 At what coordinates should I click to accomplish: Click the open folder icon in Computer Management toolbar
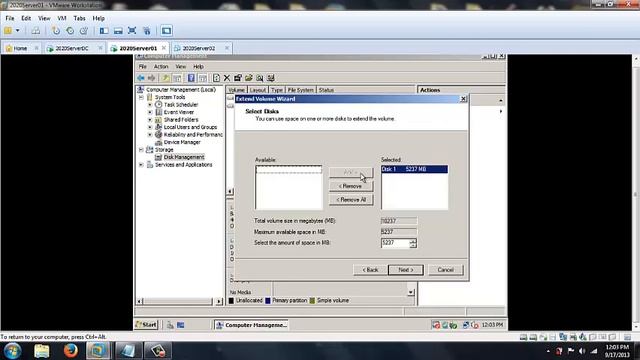pos(249,78)
